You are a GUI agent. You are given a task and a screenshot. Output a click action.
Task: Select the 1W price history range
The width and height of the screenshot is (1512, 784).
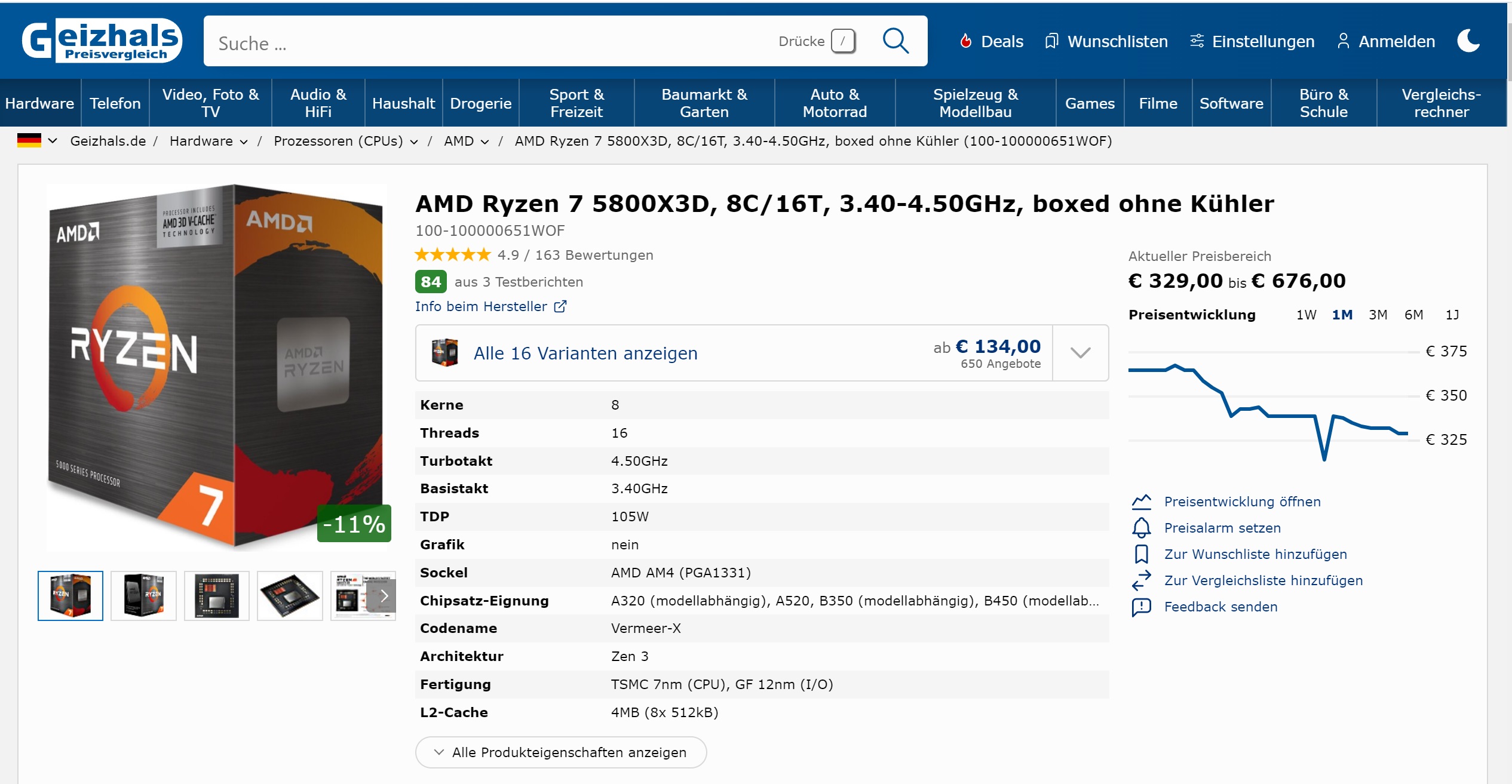1306,315
